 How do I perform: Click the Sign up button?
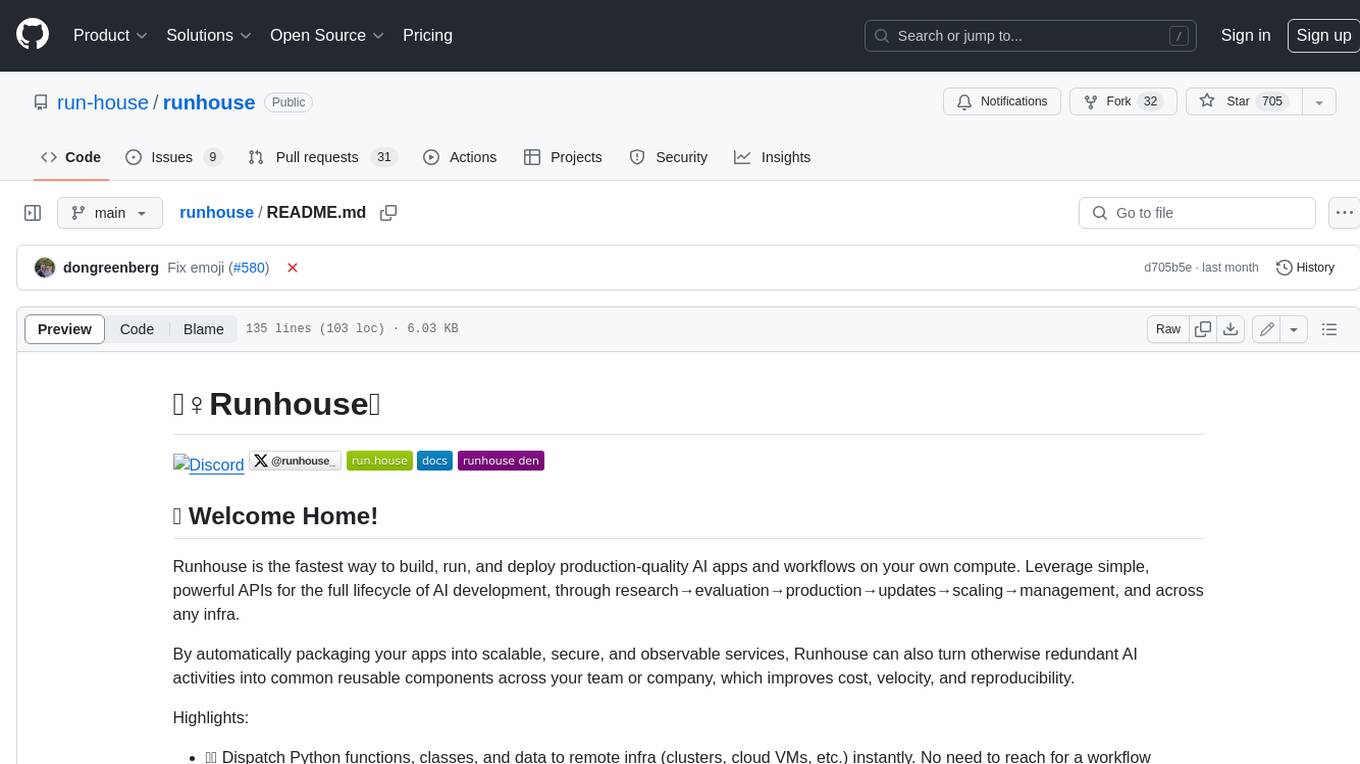pos(1323,35)
